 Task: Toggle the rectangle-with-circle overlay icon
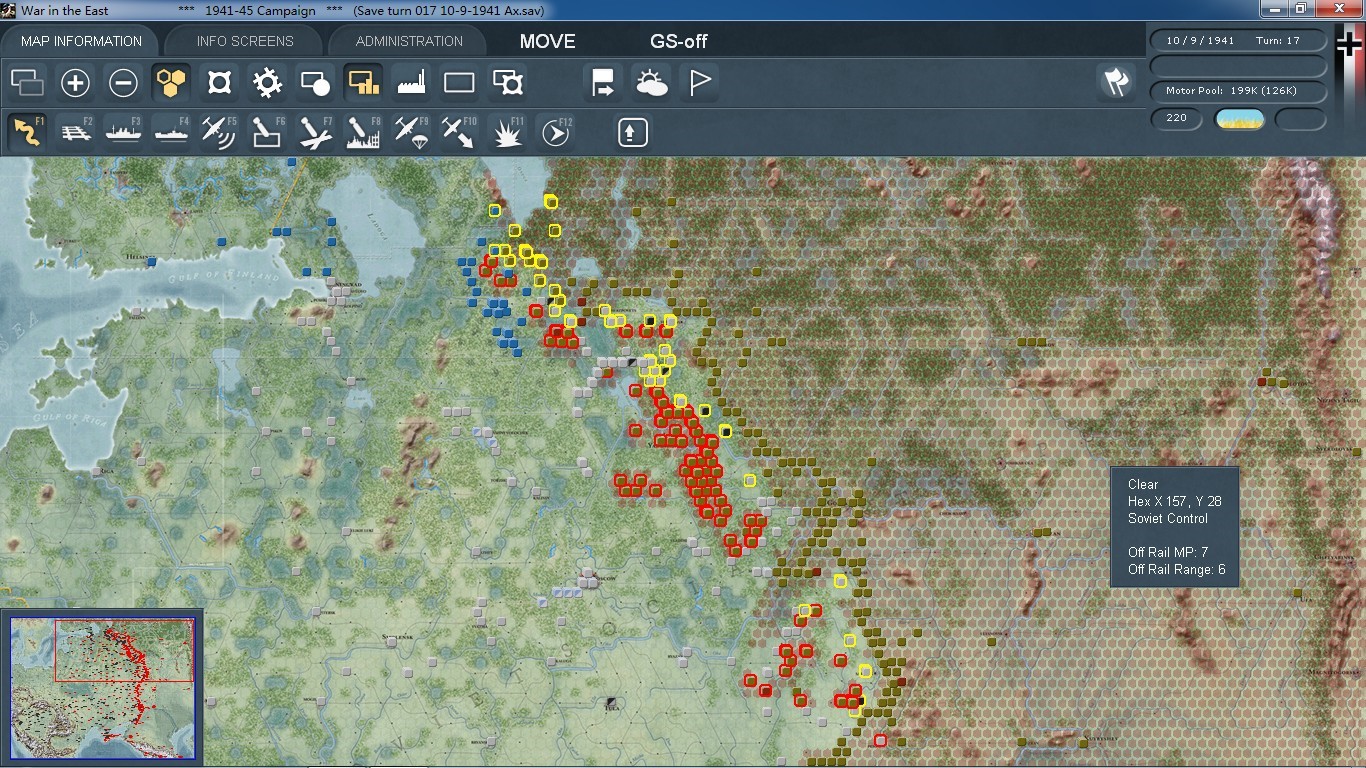(x=315, y=82)
